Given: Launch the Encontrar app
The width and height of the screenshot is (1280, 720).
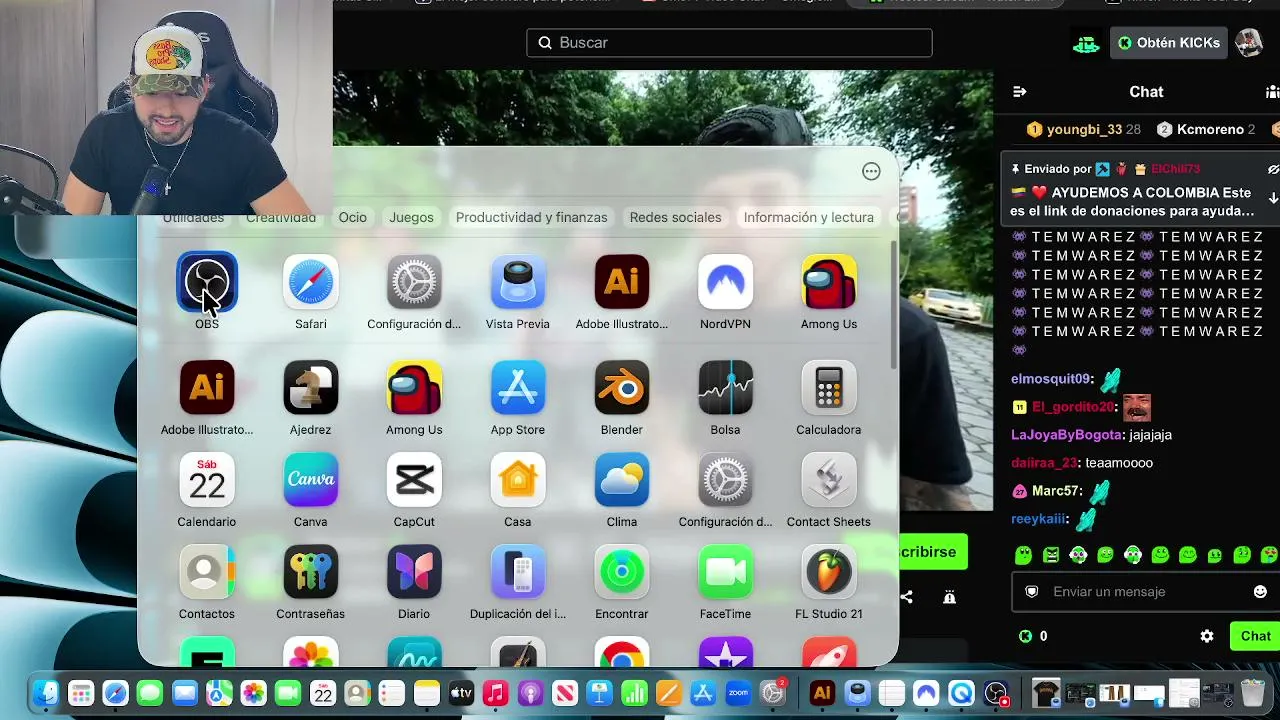Looking at the screenshot, I should point(622,572).
